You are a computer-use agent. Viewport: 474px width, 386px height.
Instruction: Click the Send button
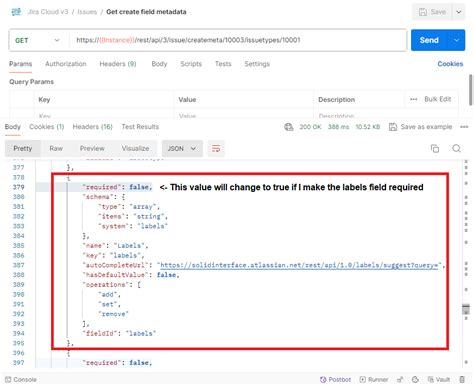pos(429,40)
